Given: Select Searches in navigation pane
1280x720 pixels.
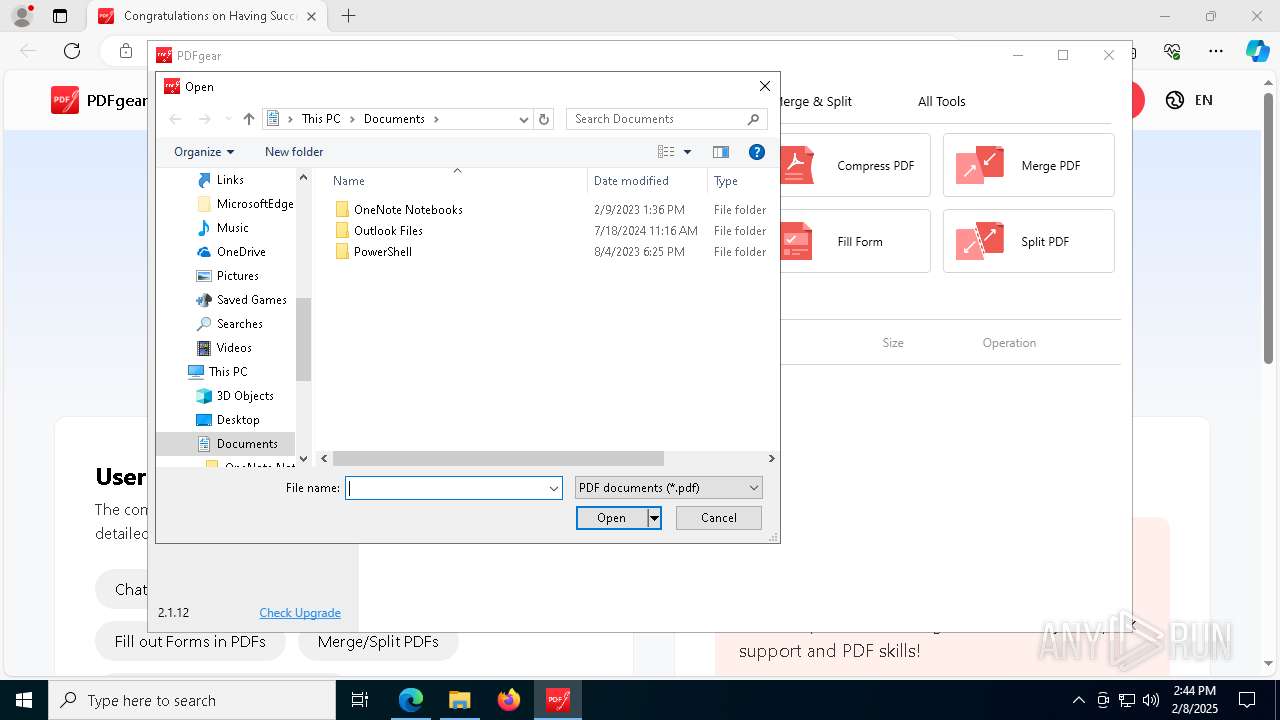Looking at the screenshot, I should tap(239, 324).
